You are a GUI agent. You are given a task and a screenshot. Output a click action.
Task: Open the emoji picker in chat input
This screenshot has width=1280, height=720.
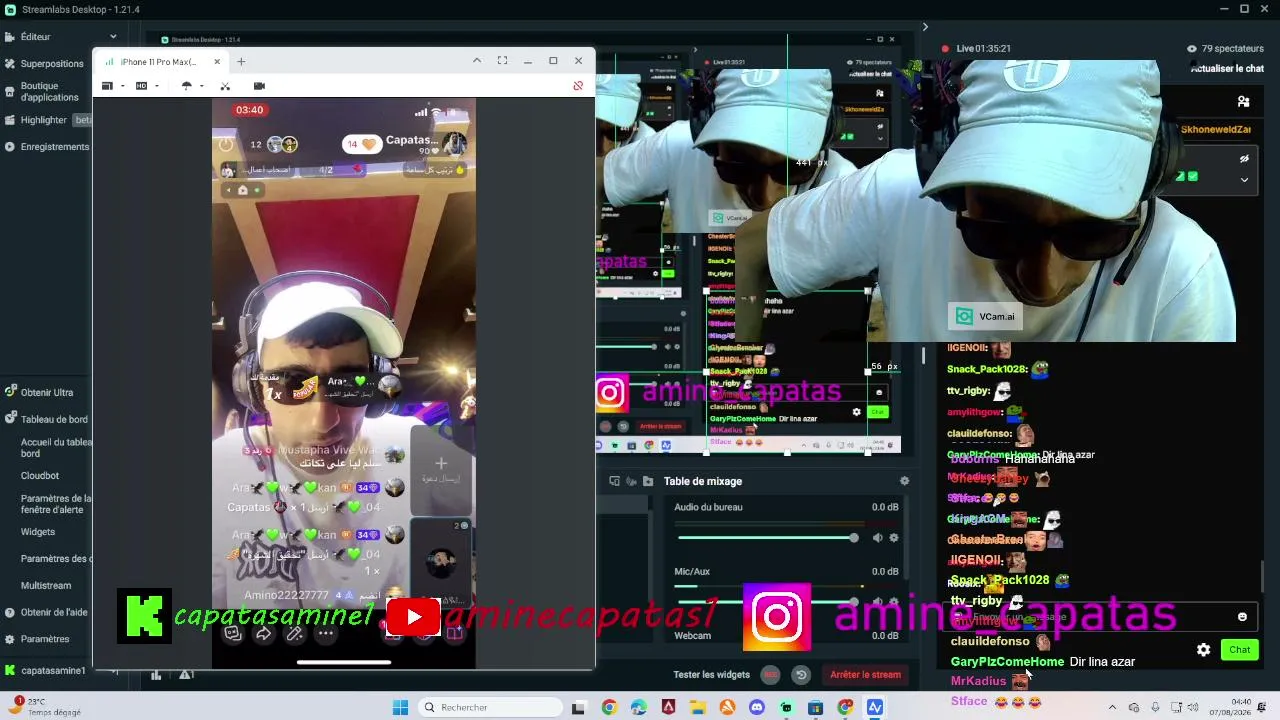1243,617
